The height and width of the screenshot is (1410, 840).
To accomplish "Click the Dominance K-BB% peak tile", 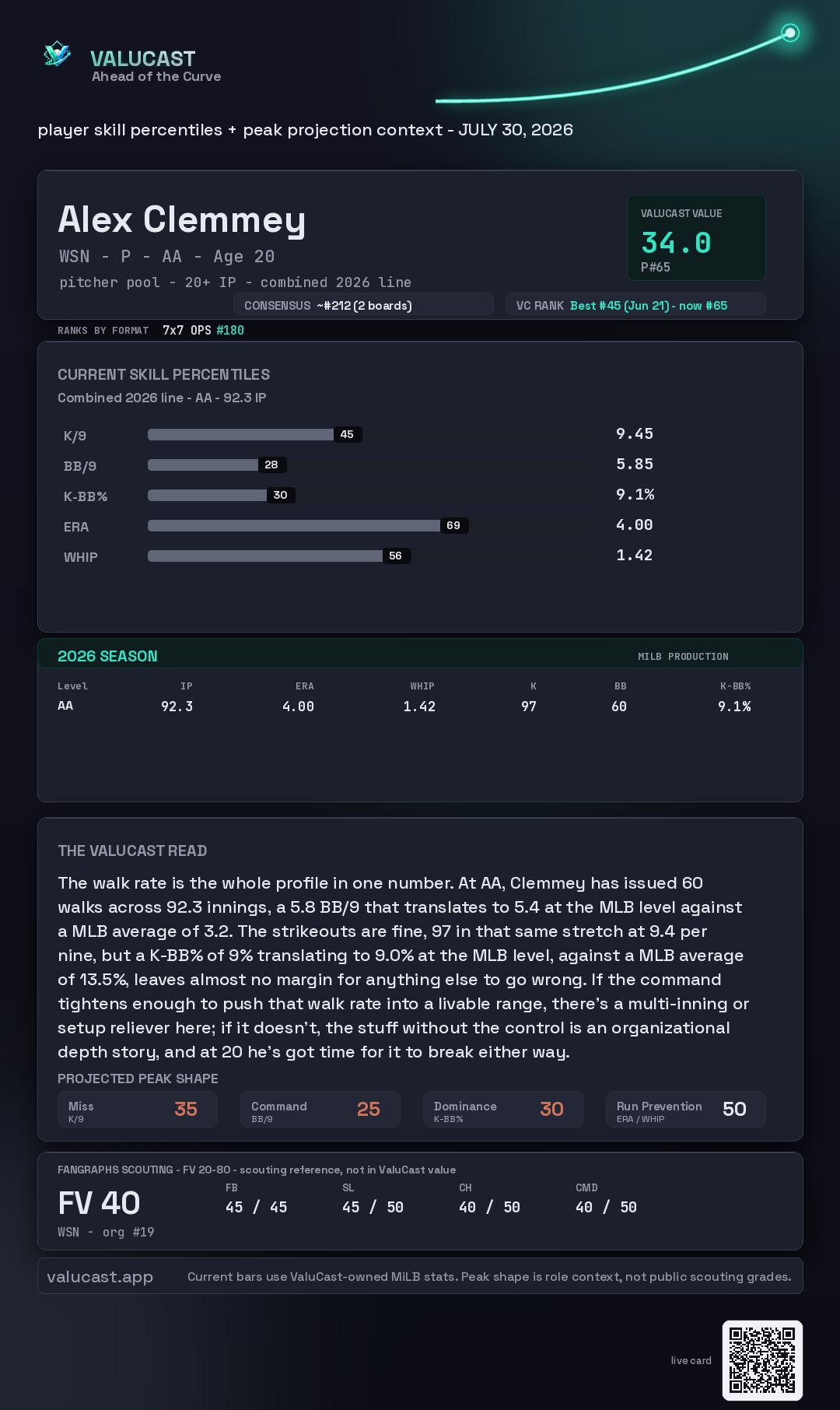I will click(x=503, y=1110).
